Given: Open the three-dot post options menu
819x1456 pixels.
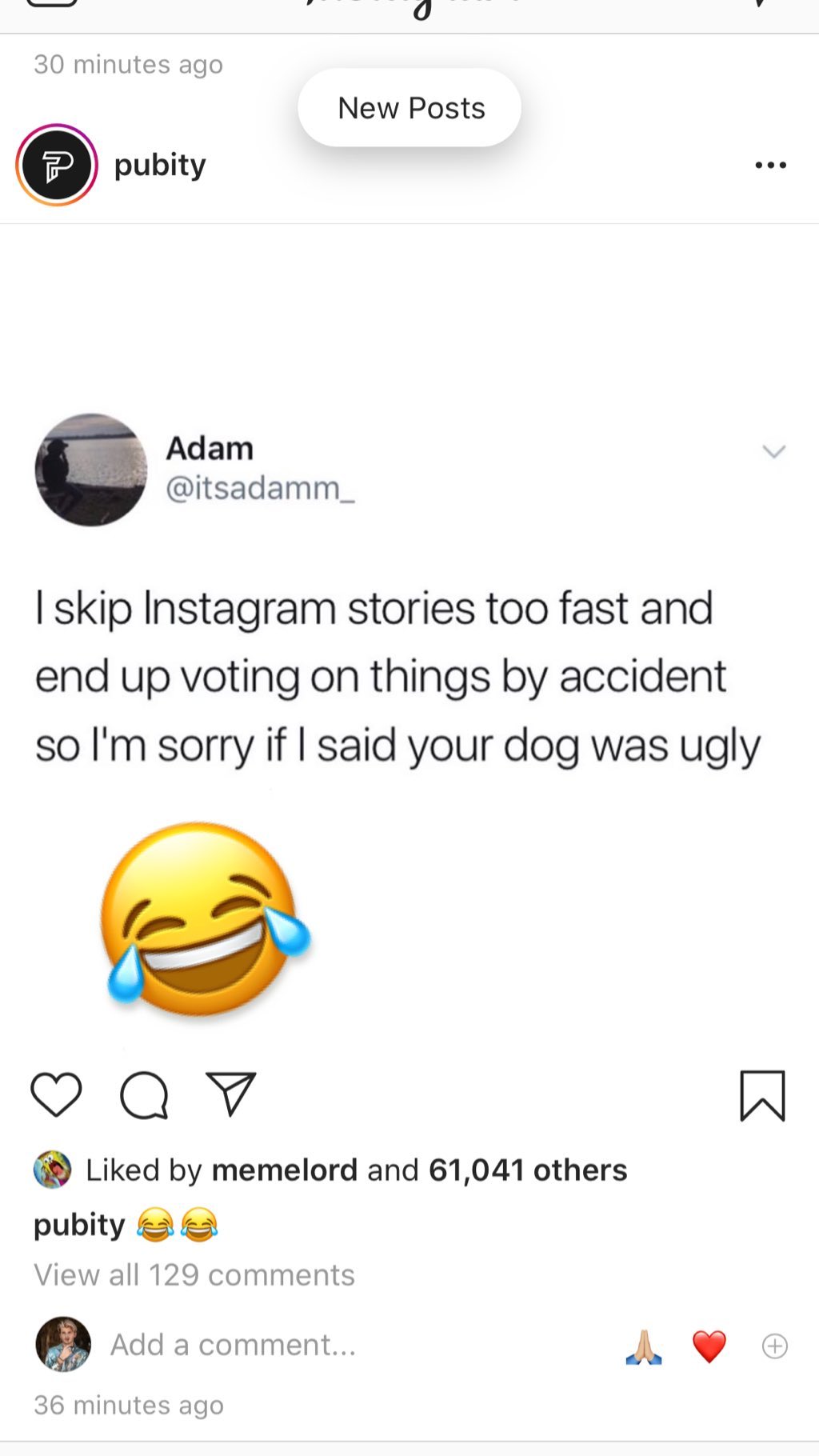Looking at the screenshot, I should [x=770, y=165].
